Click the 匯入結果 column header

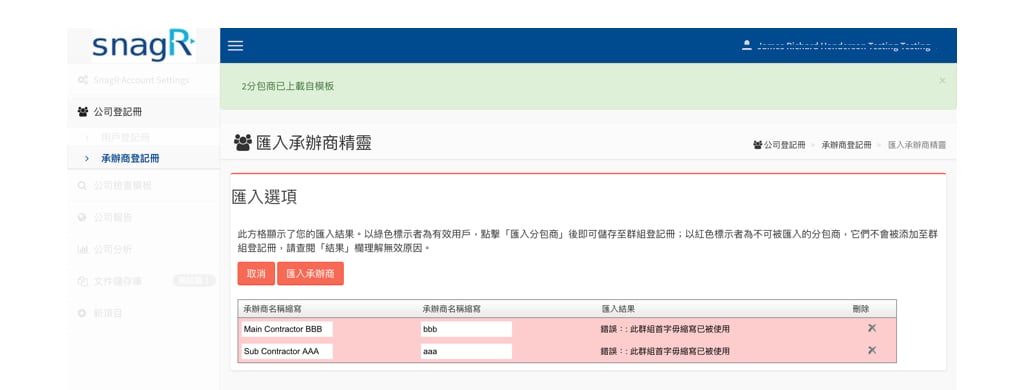point(618,308)
